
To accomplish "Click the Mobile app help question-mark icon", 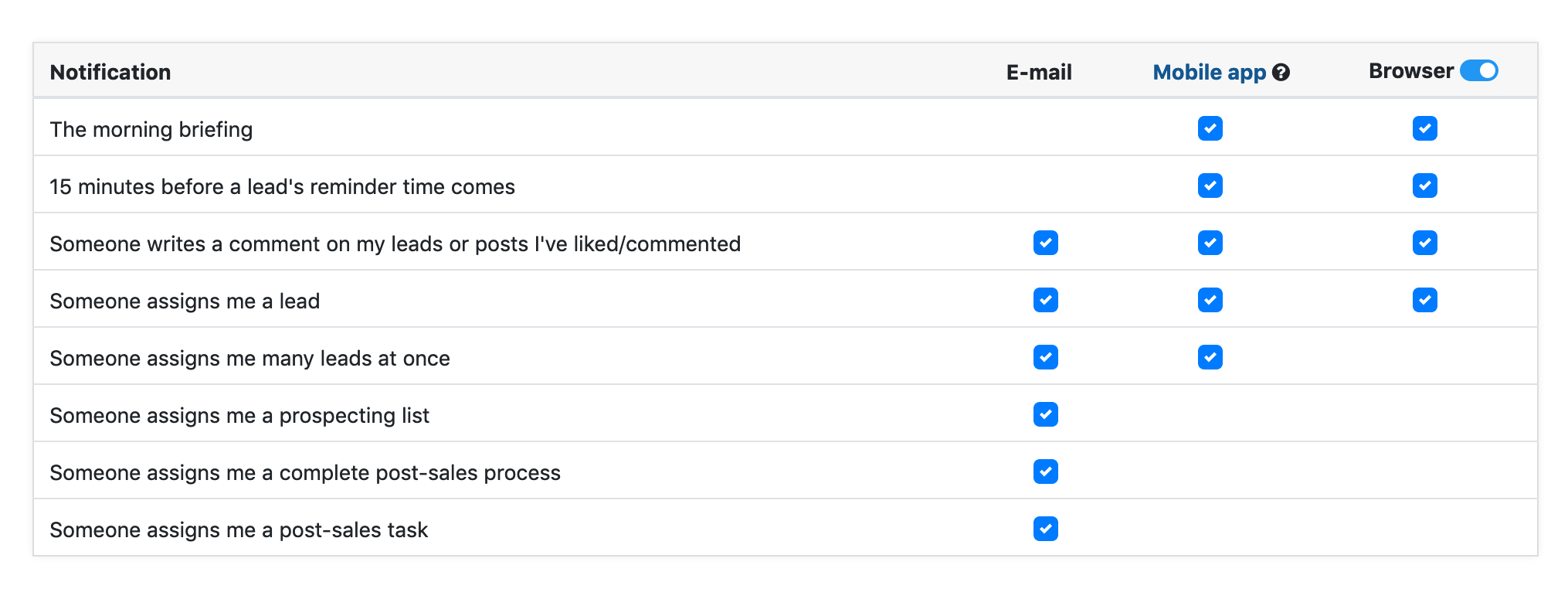I will [x=1281, y=73].
